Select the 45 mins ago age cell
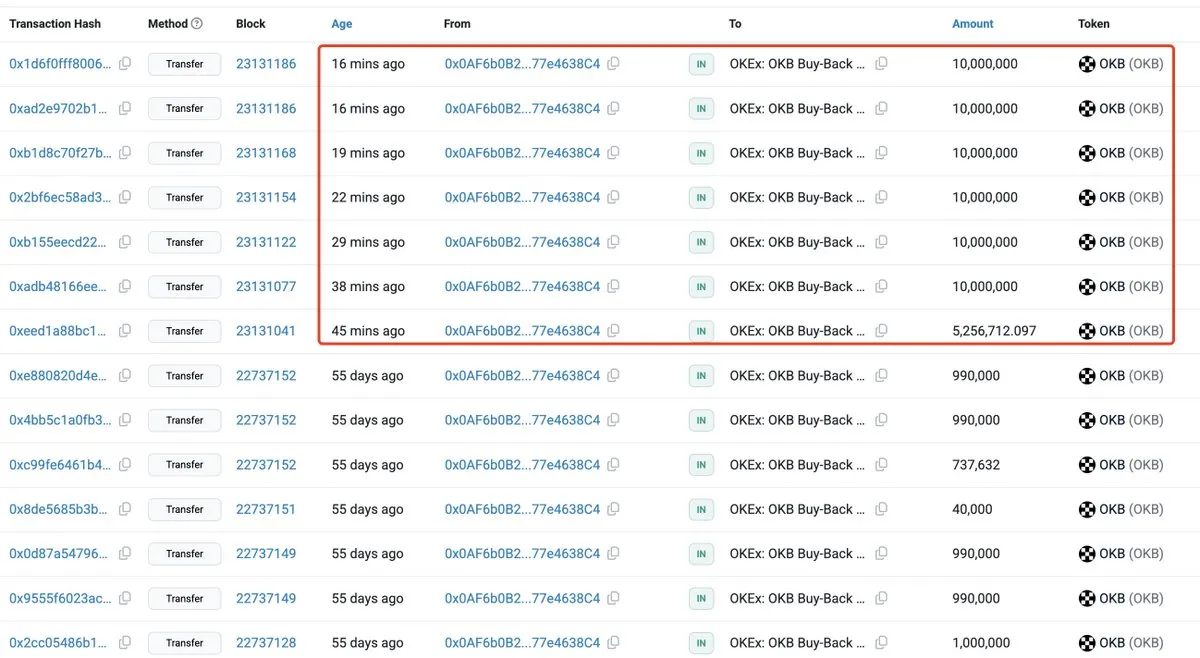The height and width of the screenshot is (658, 1200). 368,331
